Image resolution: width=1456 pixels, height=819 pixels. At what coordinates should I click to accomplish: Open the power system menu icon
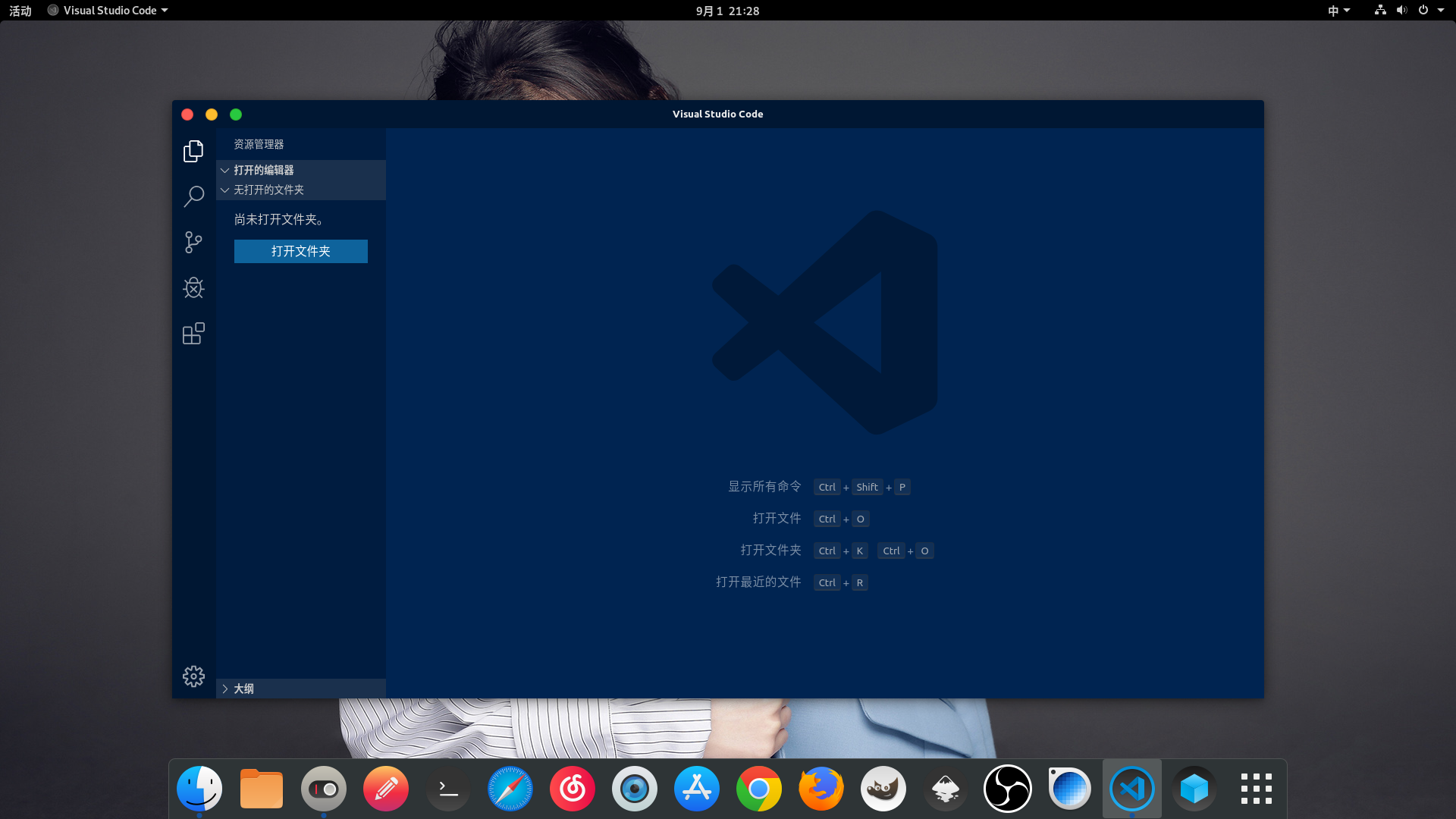(x=1423, y=10)
